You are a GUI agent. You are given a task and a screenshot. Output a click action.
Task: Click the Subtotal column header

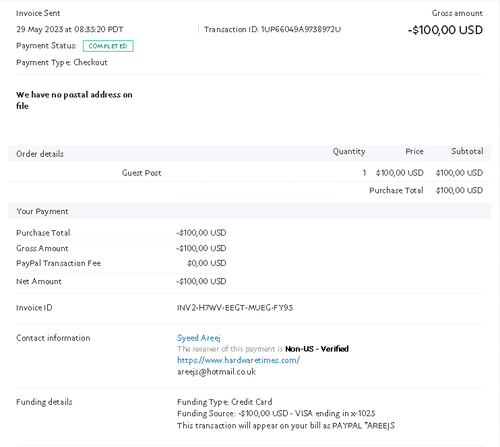click(467, 151)
